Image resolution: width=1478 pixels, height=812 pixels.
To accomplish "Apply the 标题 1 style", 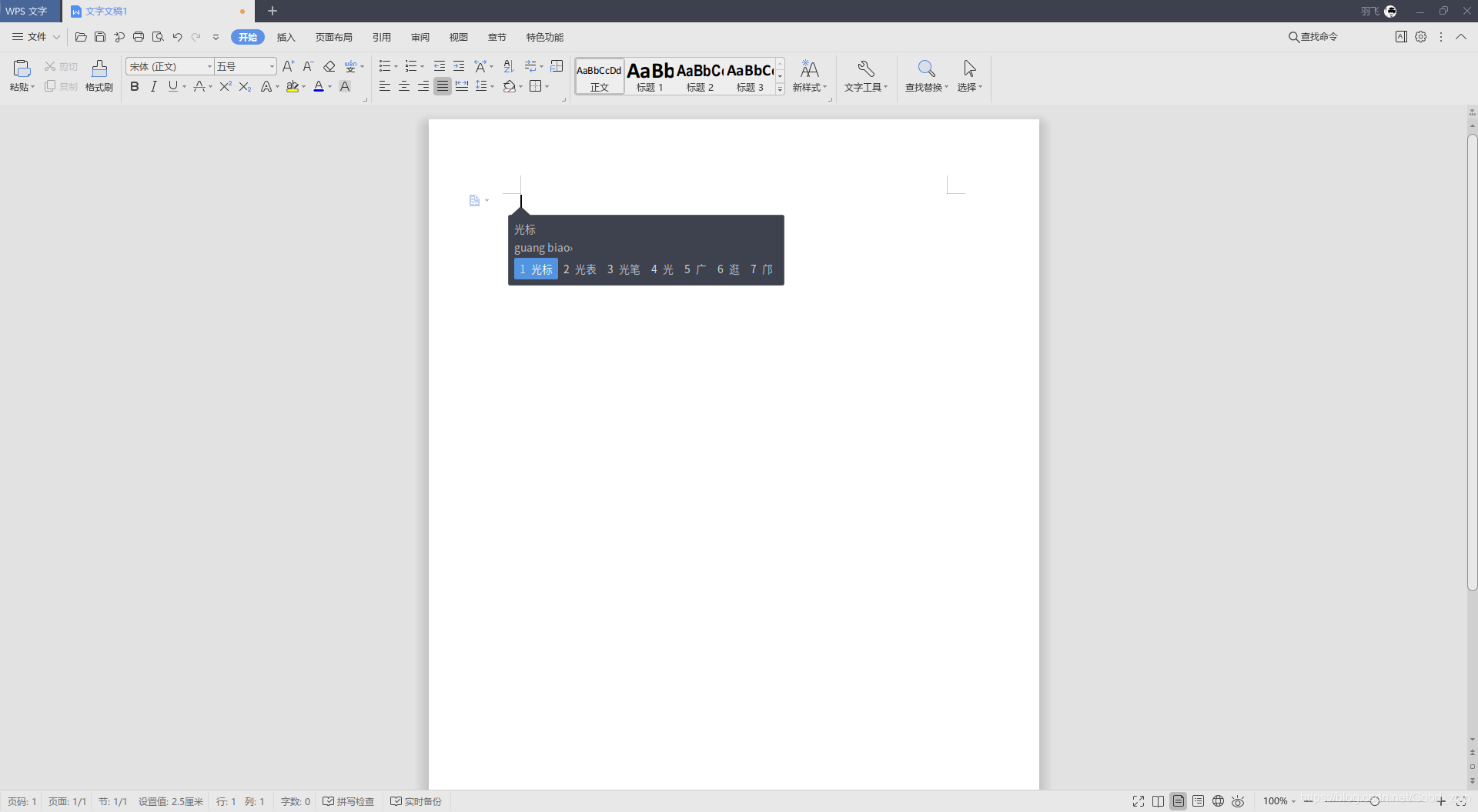I will pos(650,77).
